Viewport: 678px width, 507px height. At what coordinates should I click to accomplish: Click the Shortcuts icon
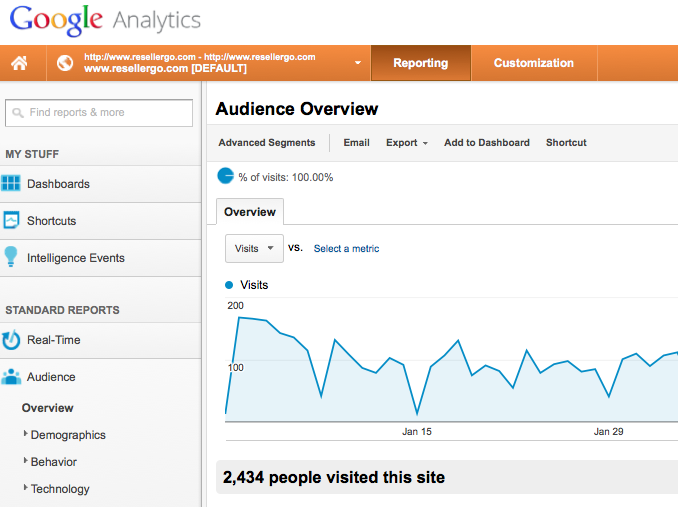point(11,220)
